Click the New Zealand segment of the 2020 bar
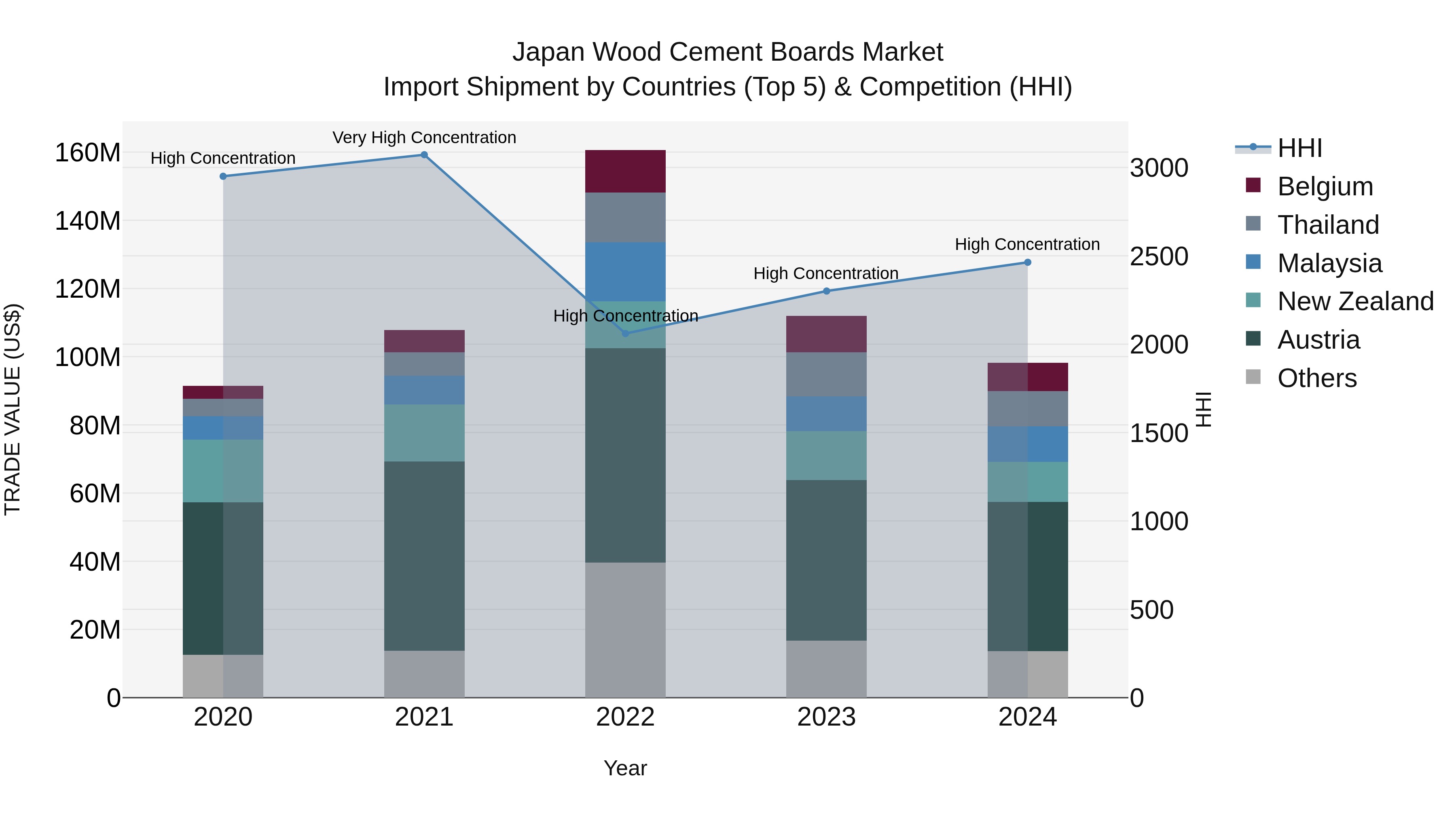 [x=223, y=472]
